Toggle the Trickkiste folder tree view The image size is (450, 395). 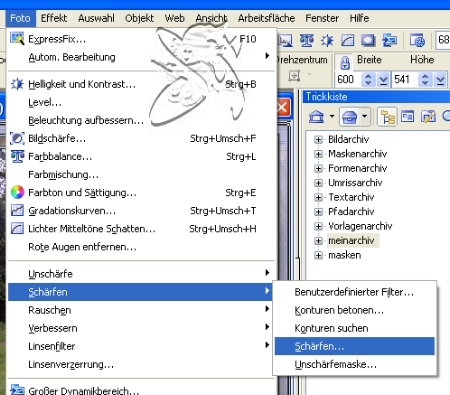pos(387,117)
